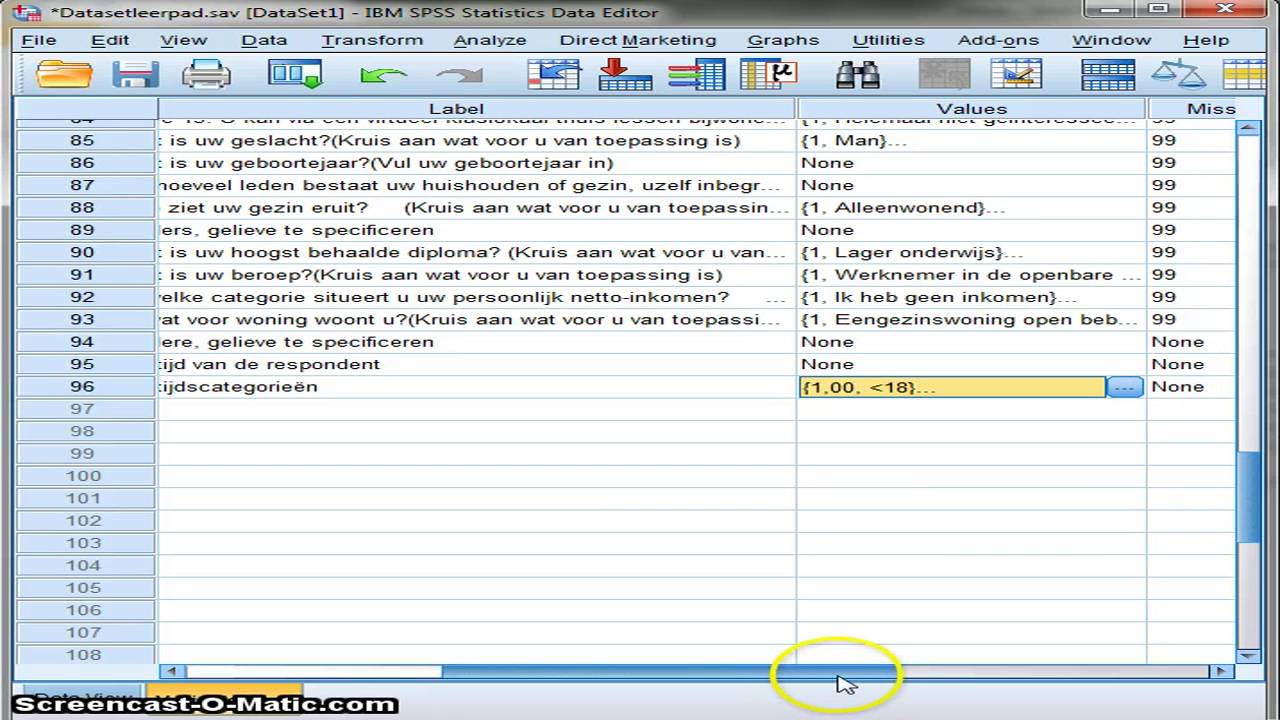Click the Weight Cases balance-scale icon
The image size is (1280, 720).
click(x=1178, y=75)
